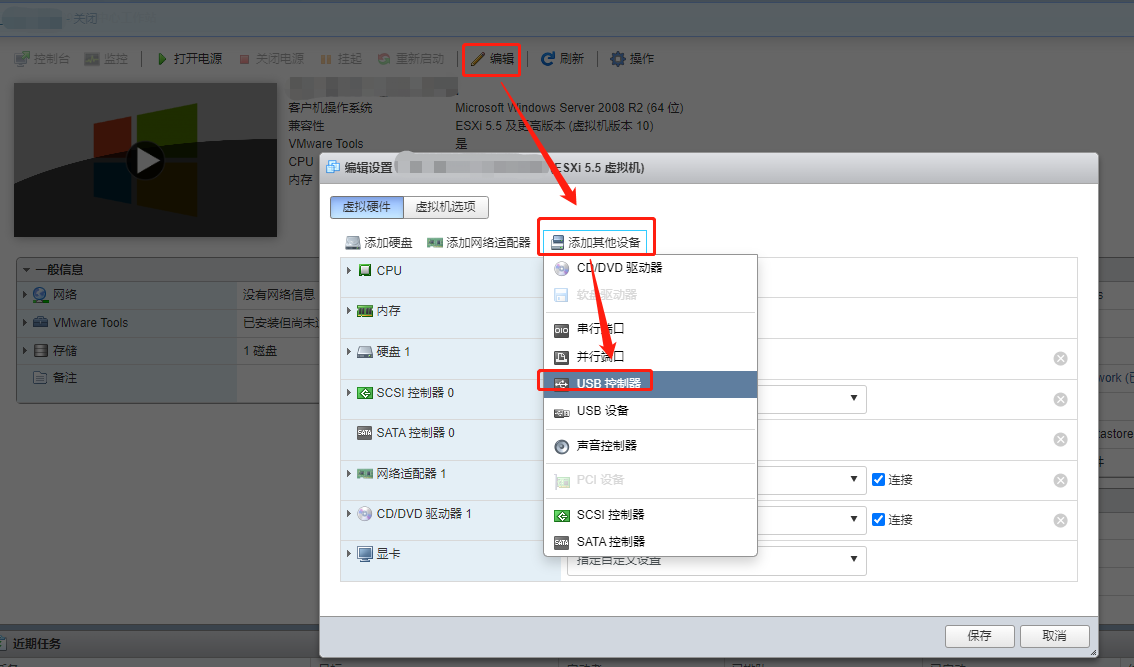Switch to the Virtual Hardware tab

[x=367, y=207]
